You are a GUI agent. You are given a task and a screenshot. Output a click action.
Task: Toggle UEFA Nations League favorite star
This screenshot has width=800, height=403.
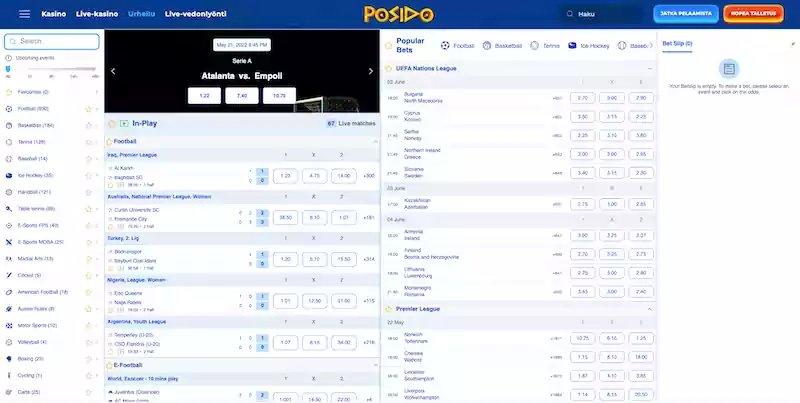[388, 68]
